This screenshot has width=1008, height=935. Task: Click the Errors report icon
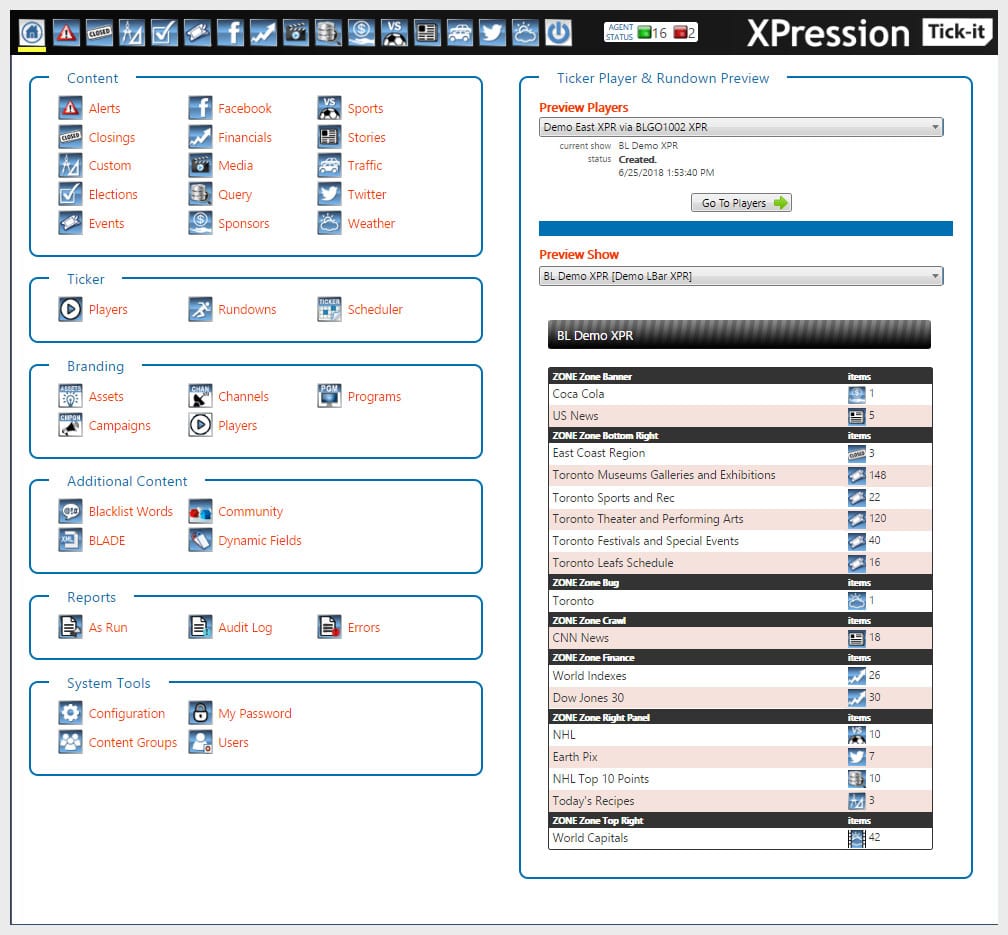click(x=329, y=627)
